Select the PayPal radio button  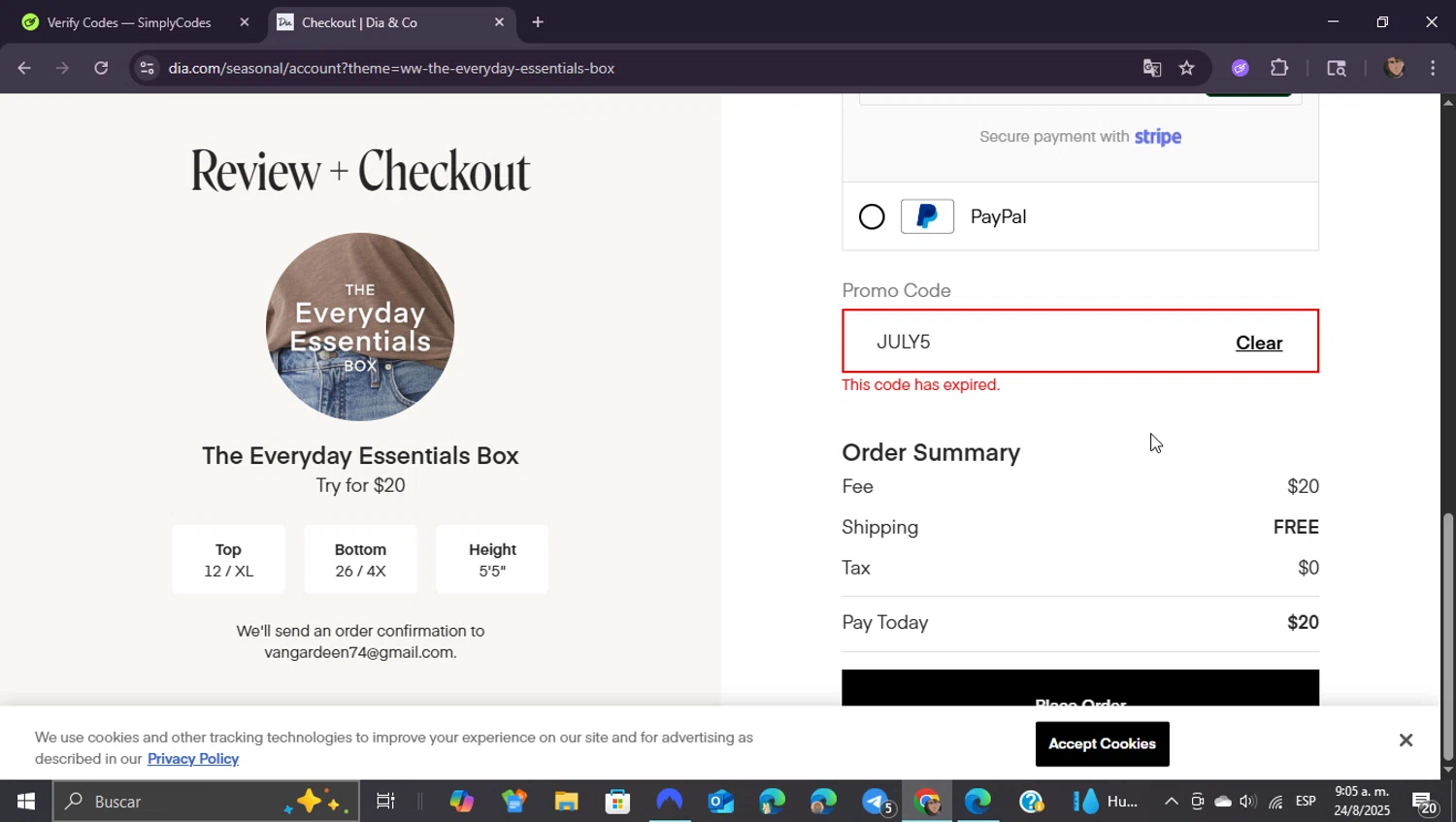(x=872, y=216)
